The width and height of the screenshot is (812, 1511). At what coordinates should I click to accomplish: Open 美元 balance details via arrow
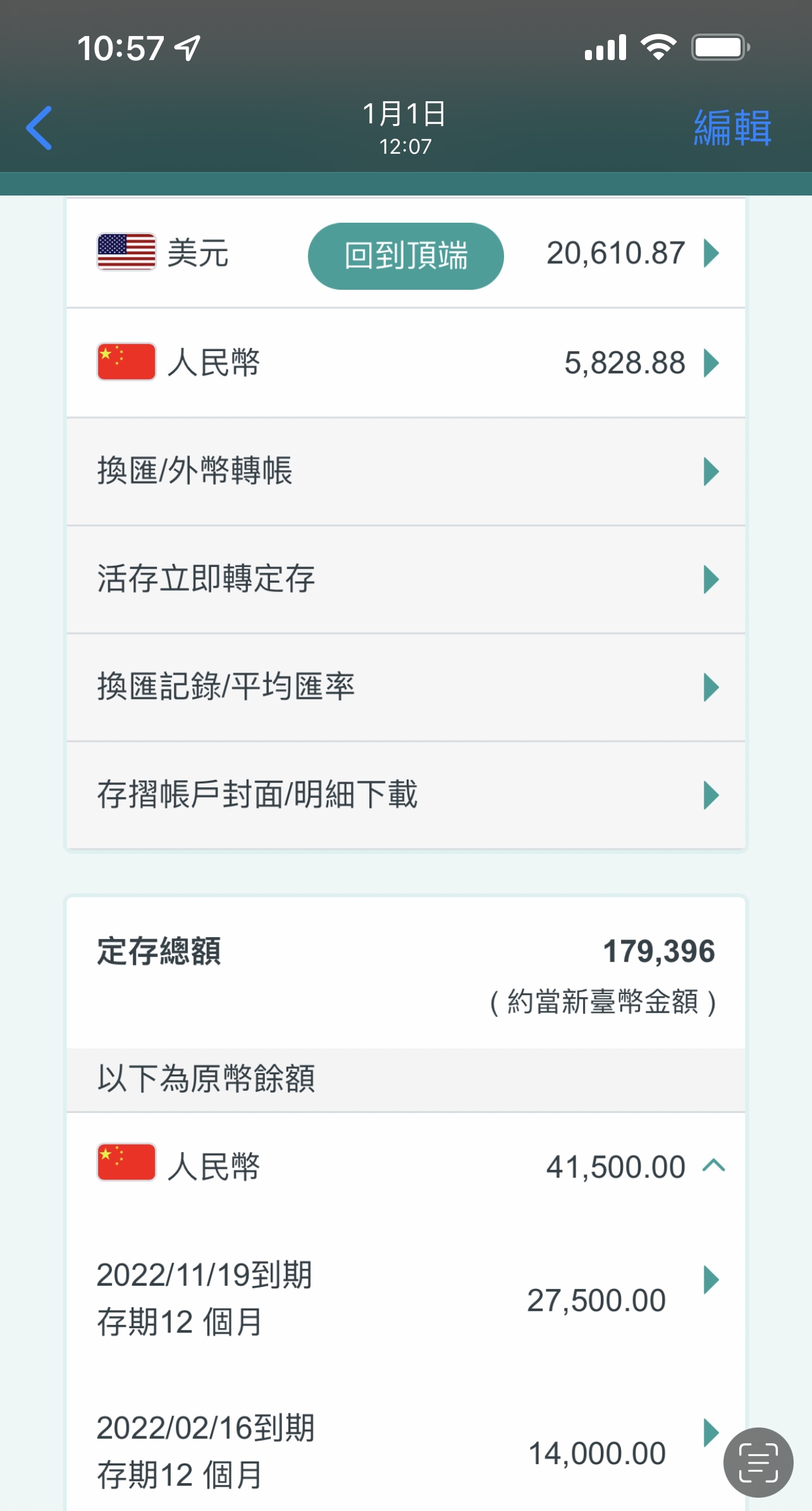(x=711, y=253)
